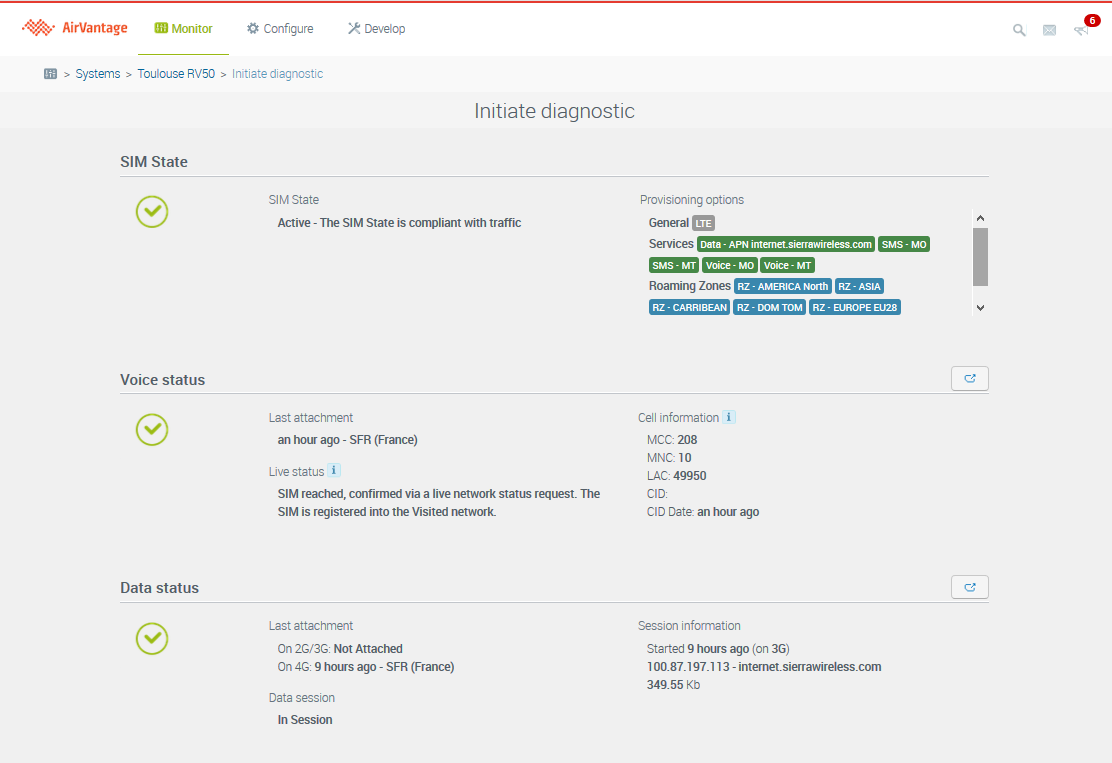Open the messages envelope icon

pyautogui.click(x=1049, y=30)
